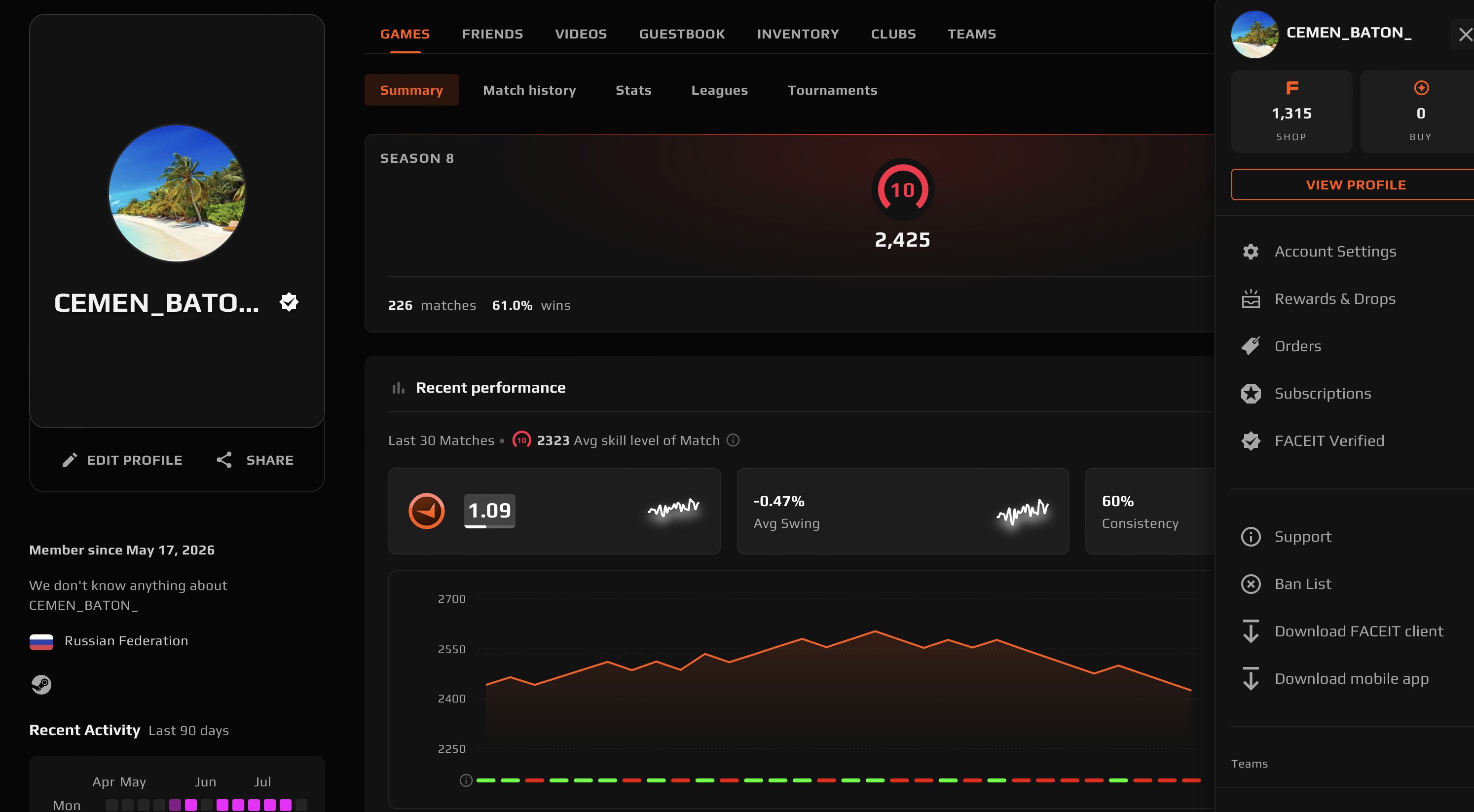1474x812 pixels.
Task: Open Rewards & Drops link
Action: point(1334,299)
